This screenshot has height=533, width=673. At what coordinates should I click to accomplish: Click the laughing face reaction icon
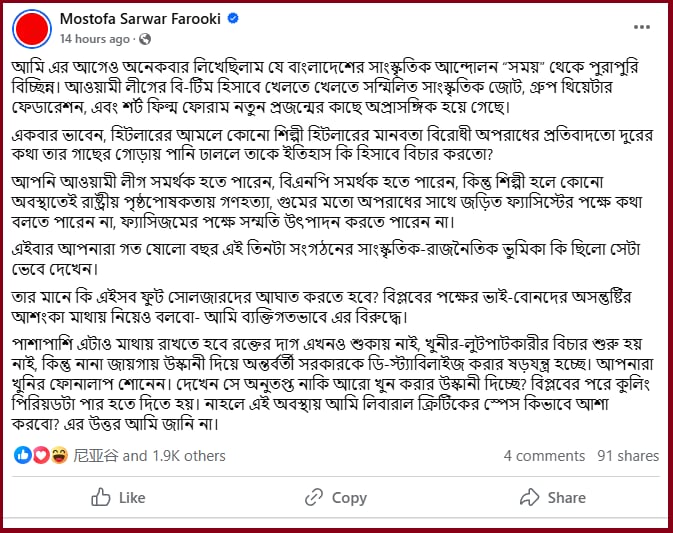pos(59,455)
